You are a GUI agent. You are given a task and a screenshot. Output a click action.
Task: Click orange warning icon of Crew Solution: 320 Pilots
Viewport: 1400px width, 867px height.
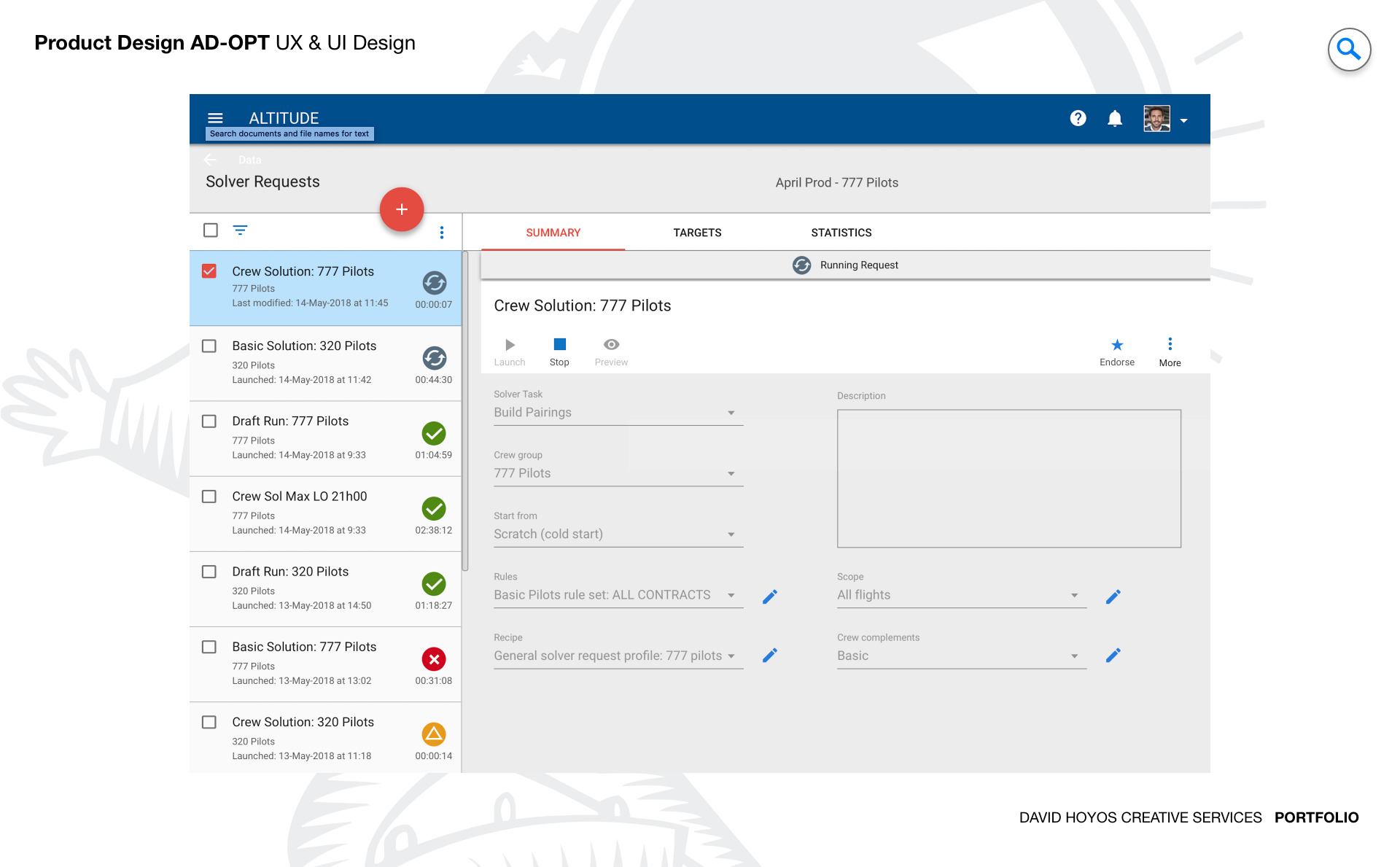coord(434,734)
